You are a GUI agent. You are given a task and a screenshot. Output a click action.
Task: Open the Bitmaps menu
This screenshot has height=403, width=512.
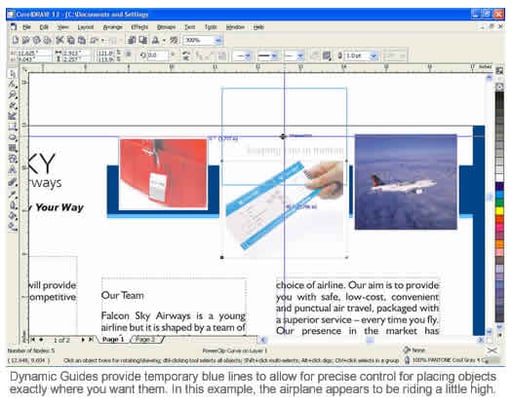tap(166, 27)
